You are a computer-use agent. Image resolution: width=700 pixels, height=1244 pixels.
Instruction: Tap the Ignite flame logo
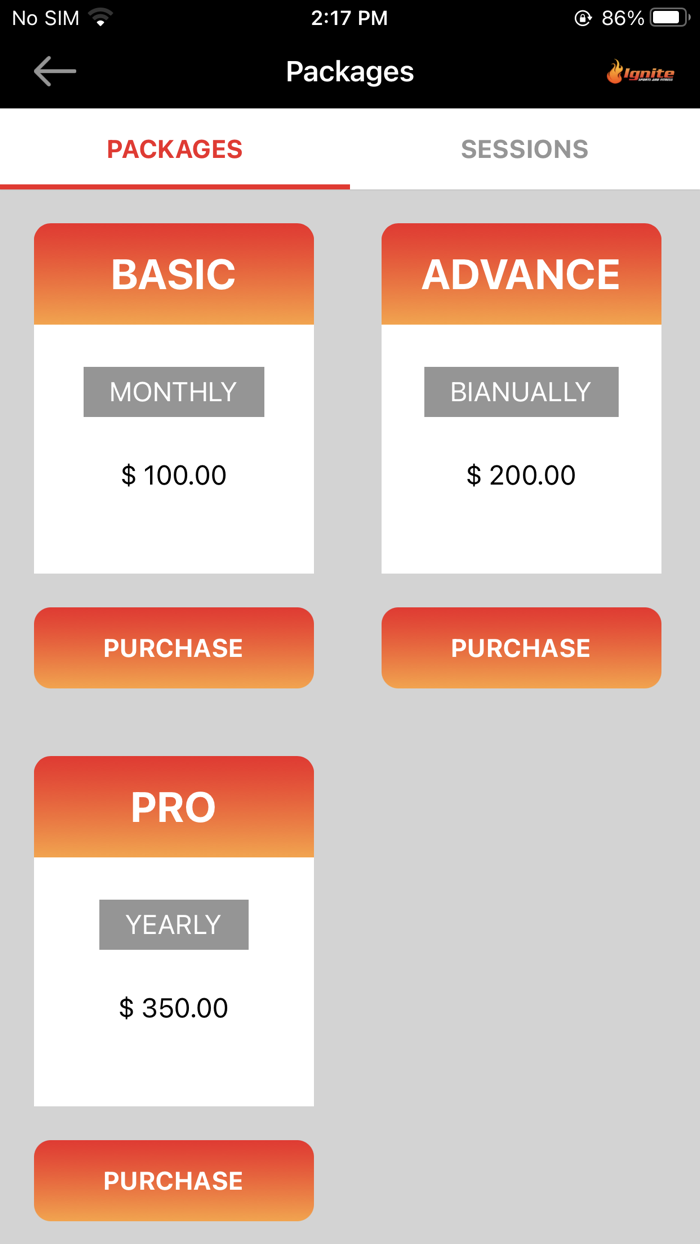[x=640, y=73]
